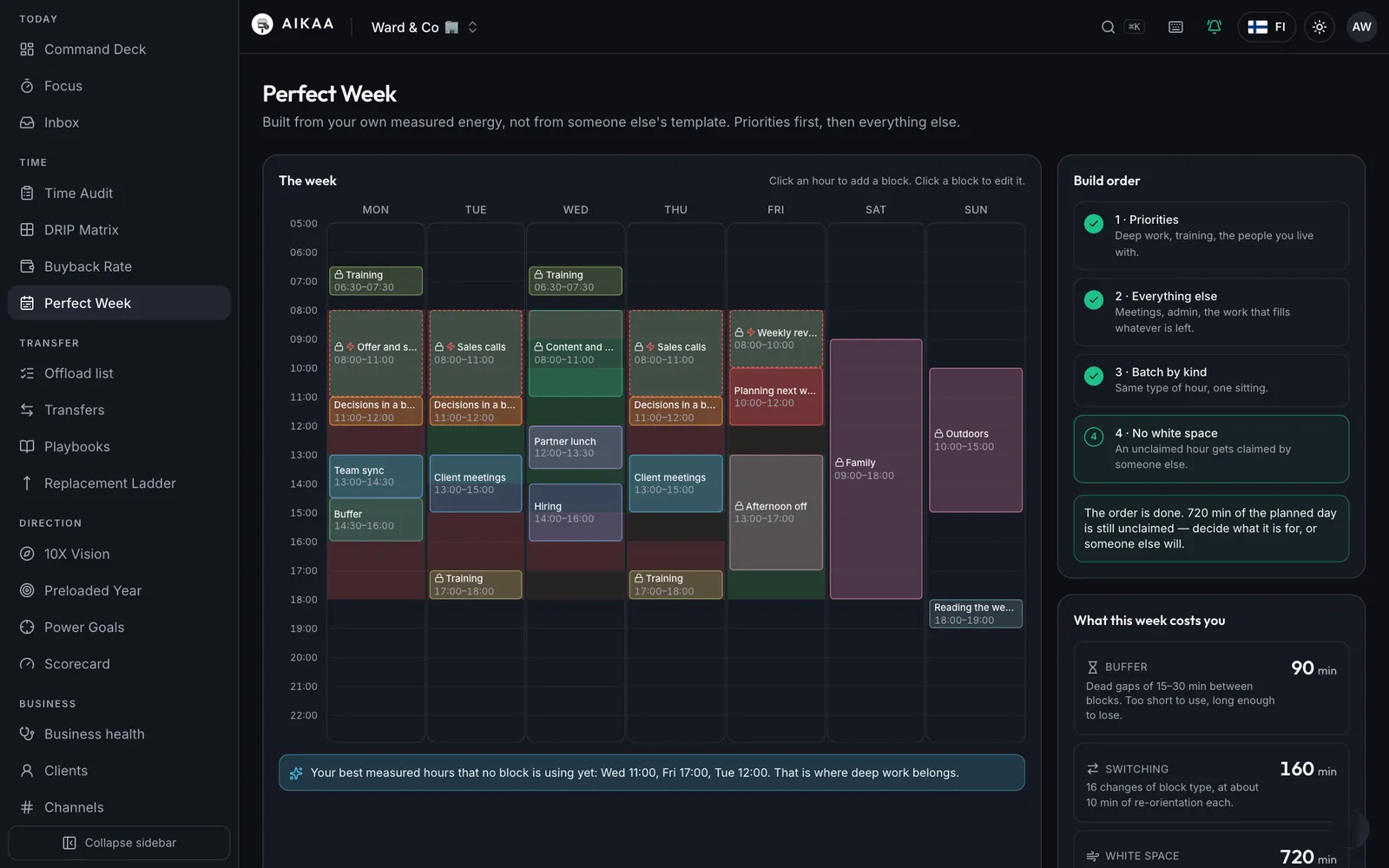Image resolution: width=1389 pixels, height=868 pixels.
Task: Select the 720 min White Space value
Action: (1308, 857)
